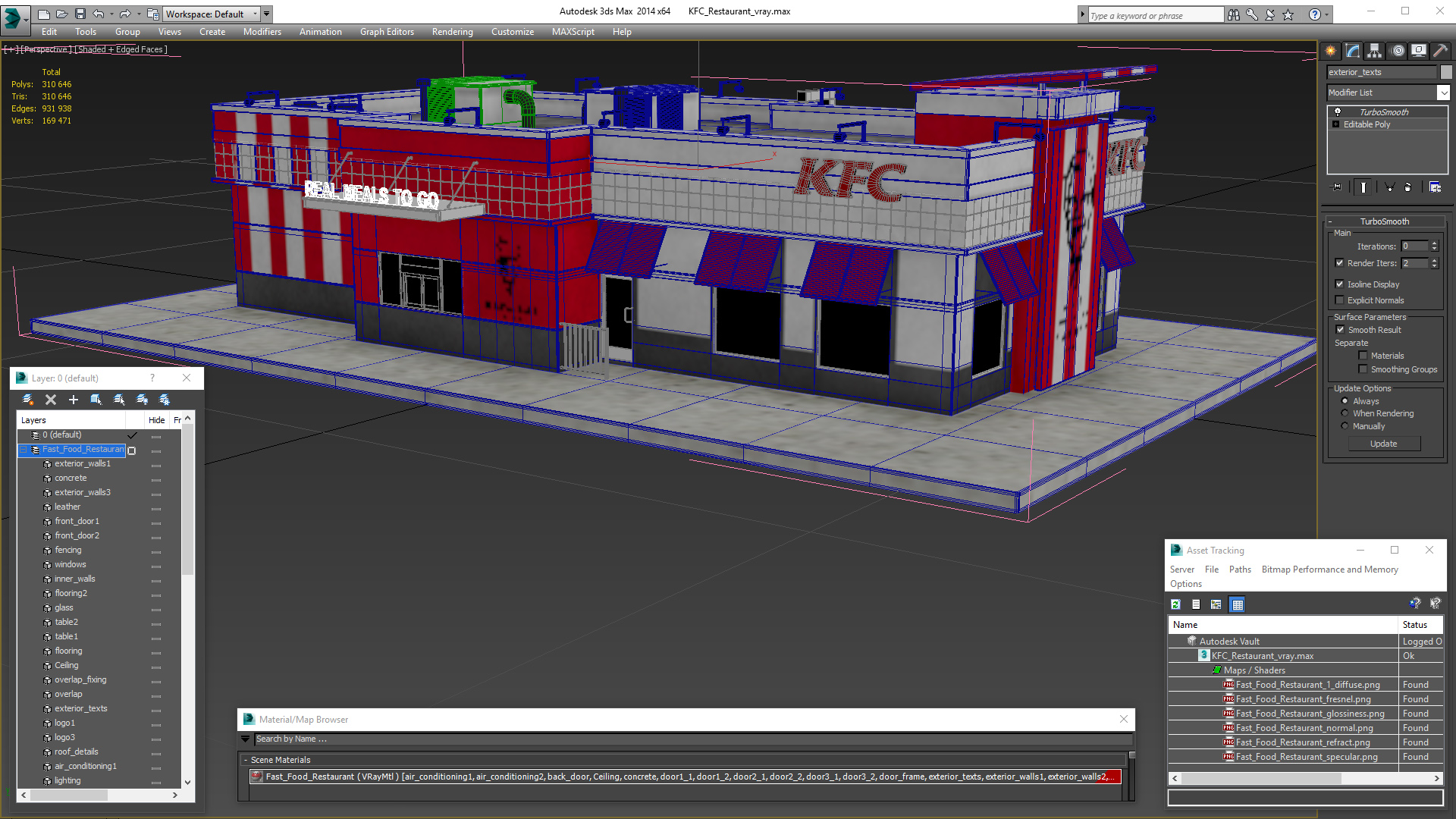Toggle Smooth Result checkbox
This screenshot has height=819, width=1456.
[1341, 330]
